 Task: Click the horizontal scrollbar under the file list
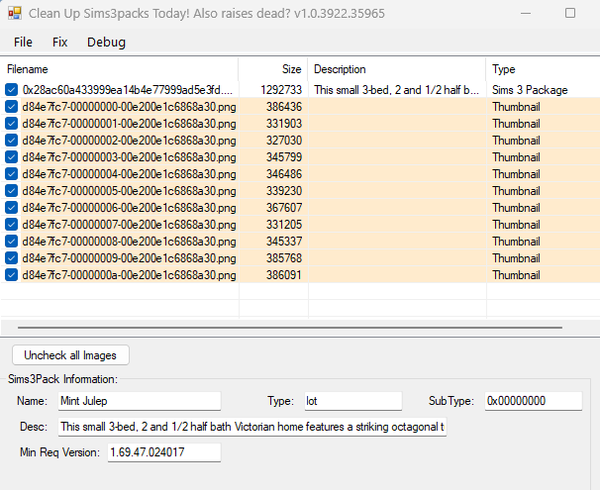click(290, 328)
